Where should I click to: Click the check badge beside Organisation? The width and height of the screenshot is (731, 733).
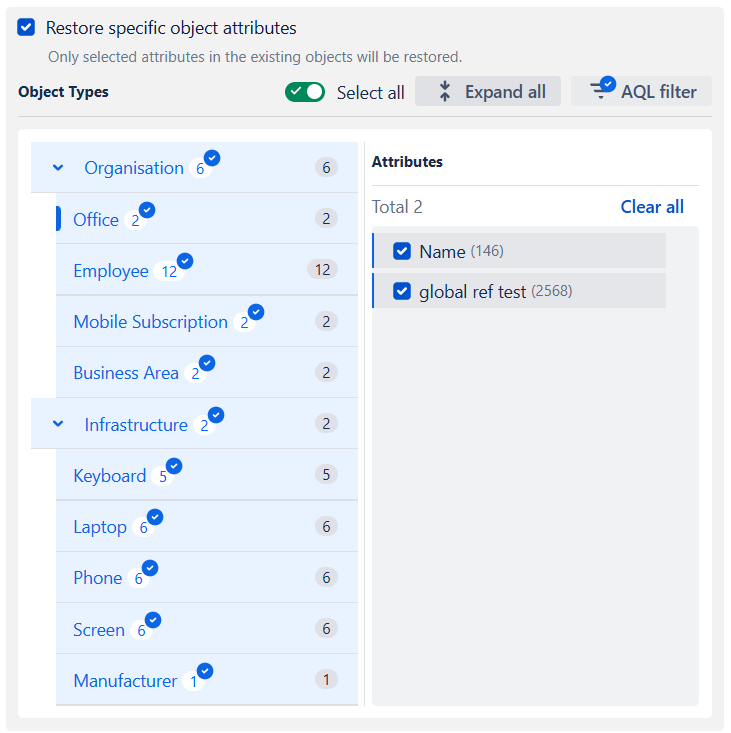tap(212, 158)
